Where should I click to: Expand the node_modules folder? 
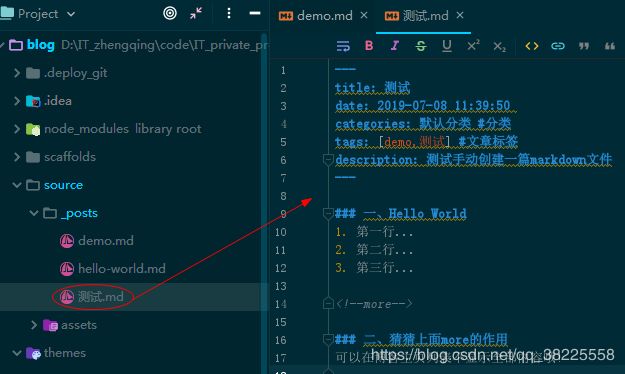pos(17,129)
